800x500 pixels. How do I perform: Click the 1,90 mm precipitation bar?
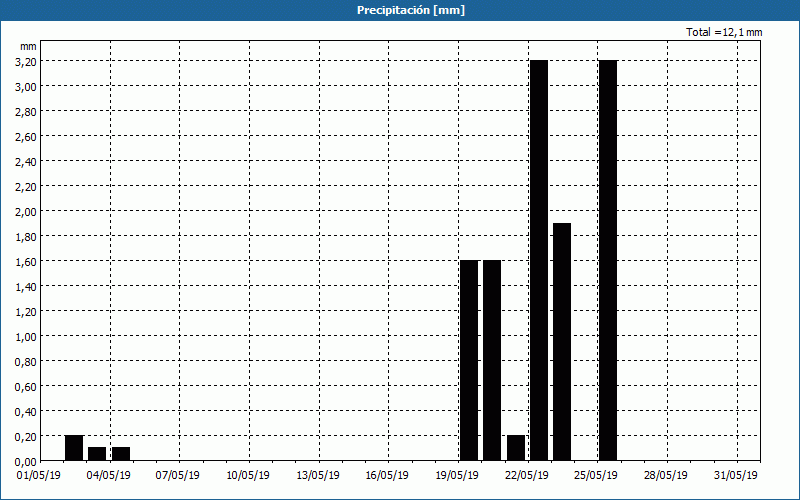point(562,342)
